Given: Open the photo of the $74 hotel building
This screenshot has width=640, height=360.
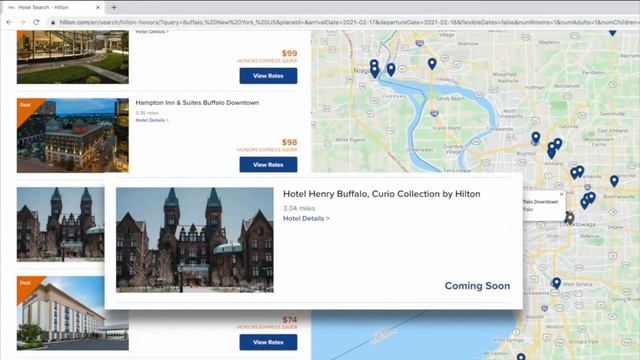Looking at the screenshot, I should click(73, 313).
